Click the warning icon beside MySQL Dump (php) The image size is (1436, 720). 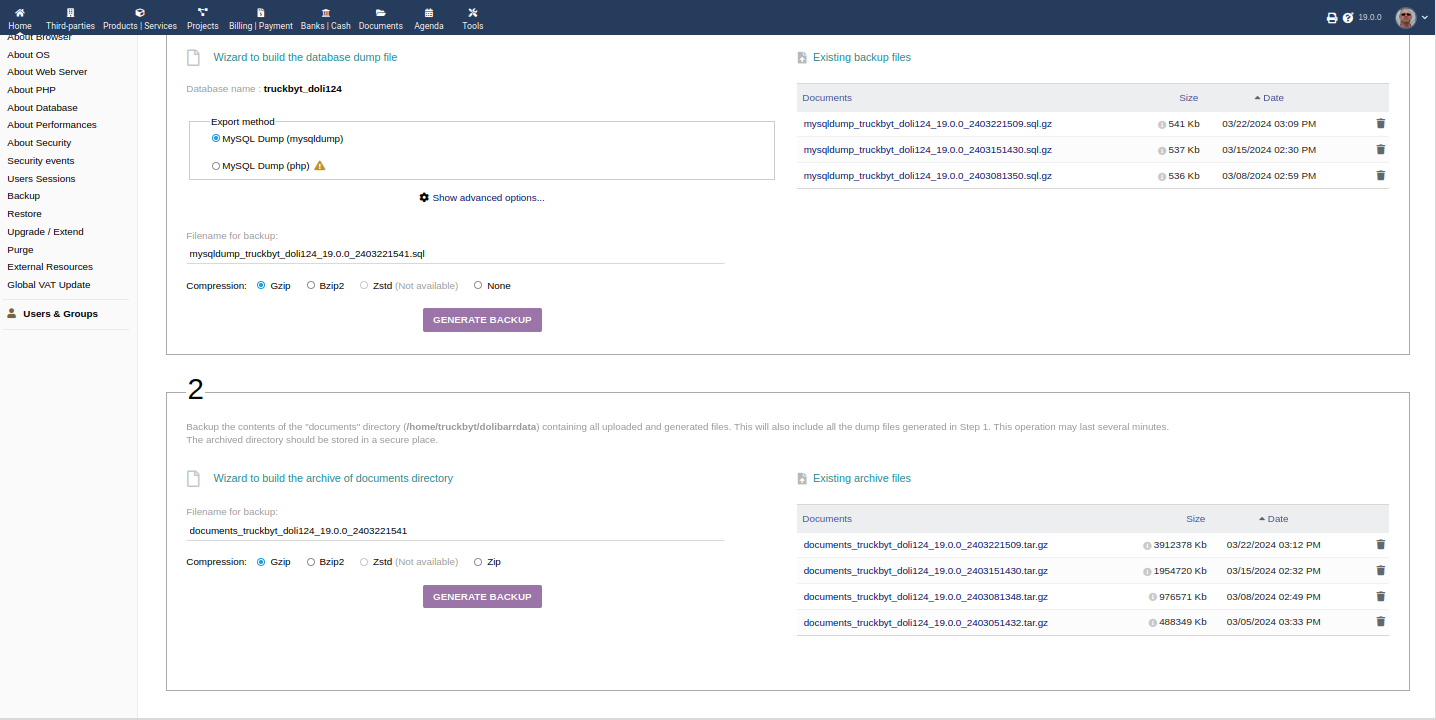[320, 166]
